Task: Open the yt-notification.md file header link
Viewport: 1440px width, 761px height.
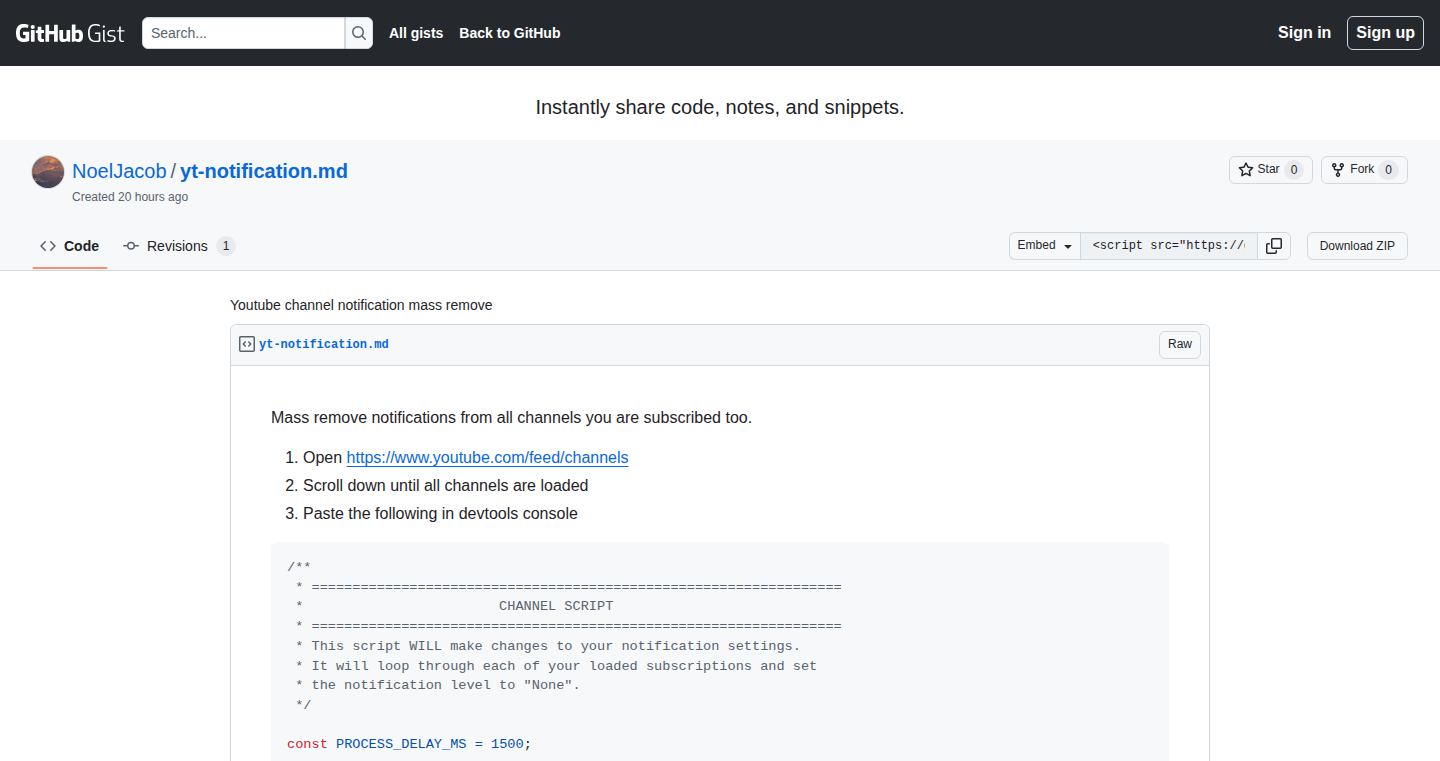Action: (x=324, y=344)
